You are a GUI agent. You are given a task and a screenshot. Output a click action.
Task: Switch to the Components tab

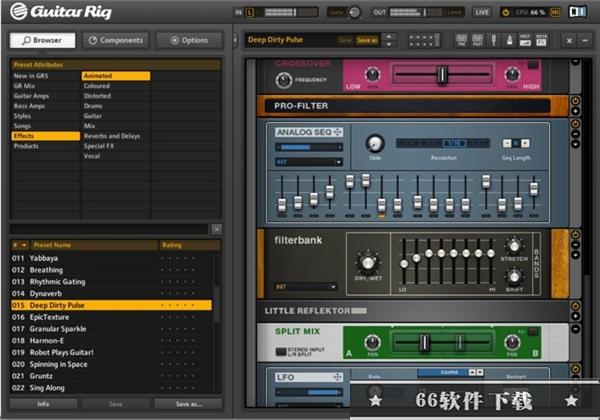(116, 40)
